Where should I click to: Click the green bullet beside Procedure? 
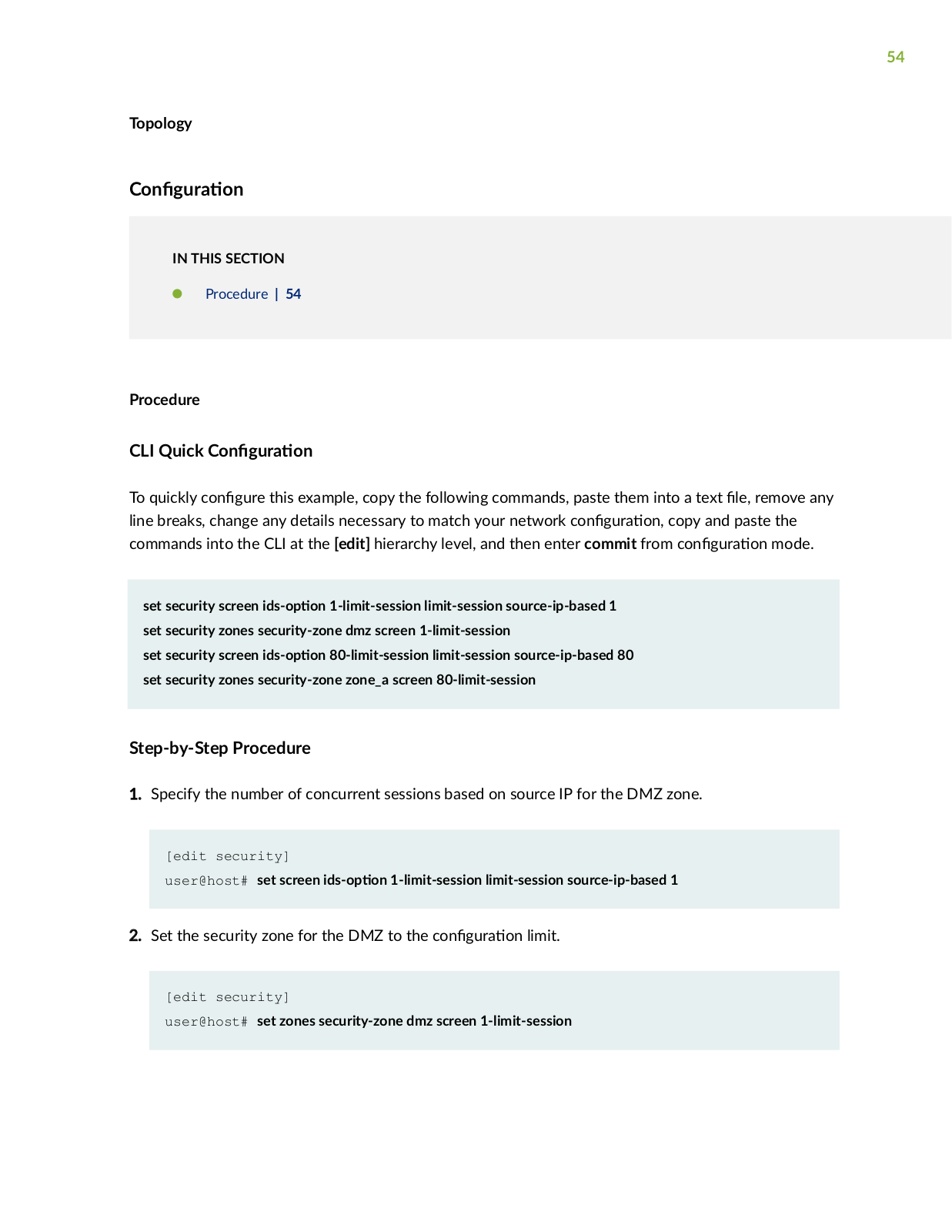(177, 293)
